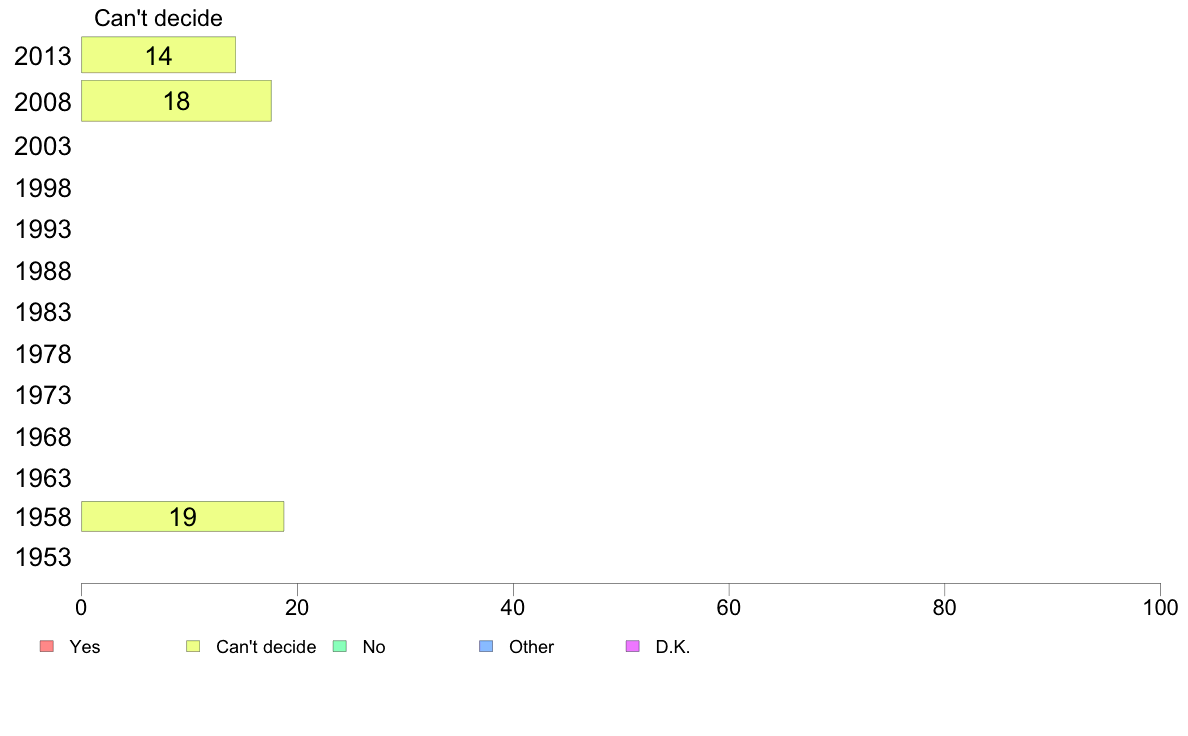Click the 1988 year label

[43, 271]
